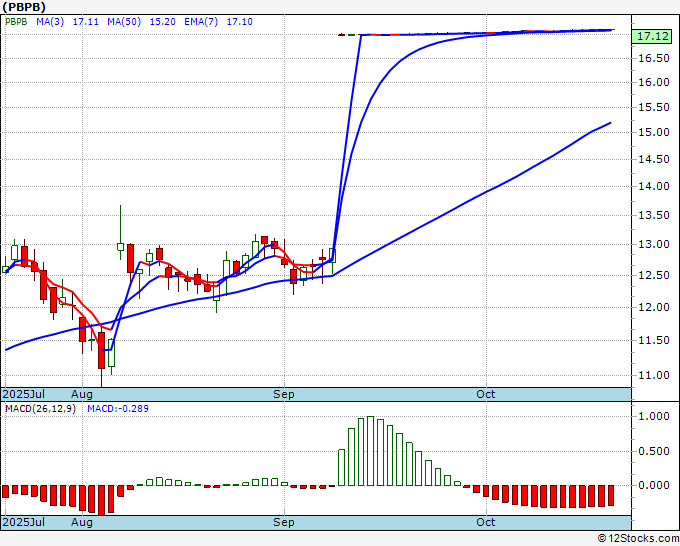Click the MA(3) value 17.11
This screenshot has height=546, width=680.
pos(85,22)
